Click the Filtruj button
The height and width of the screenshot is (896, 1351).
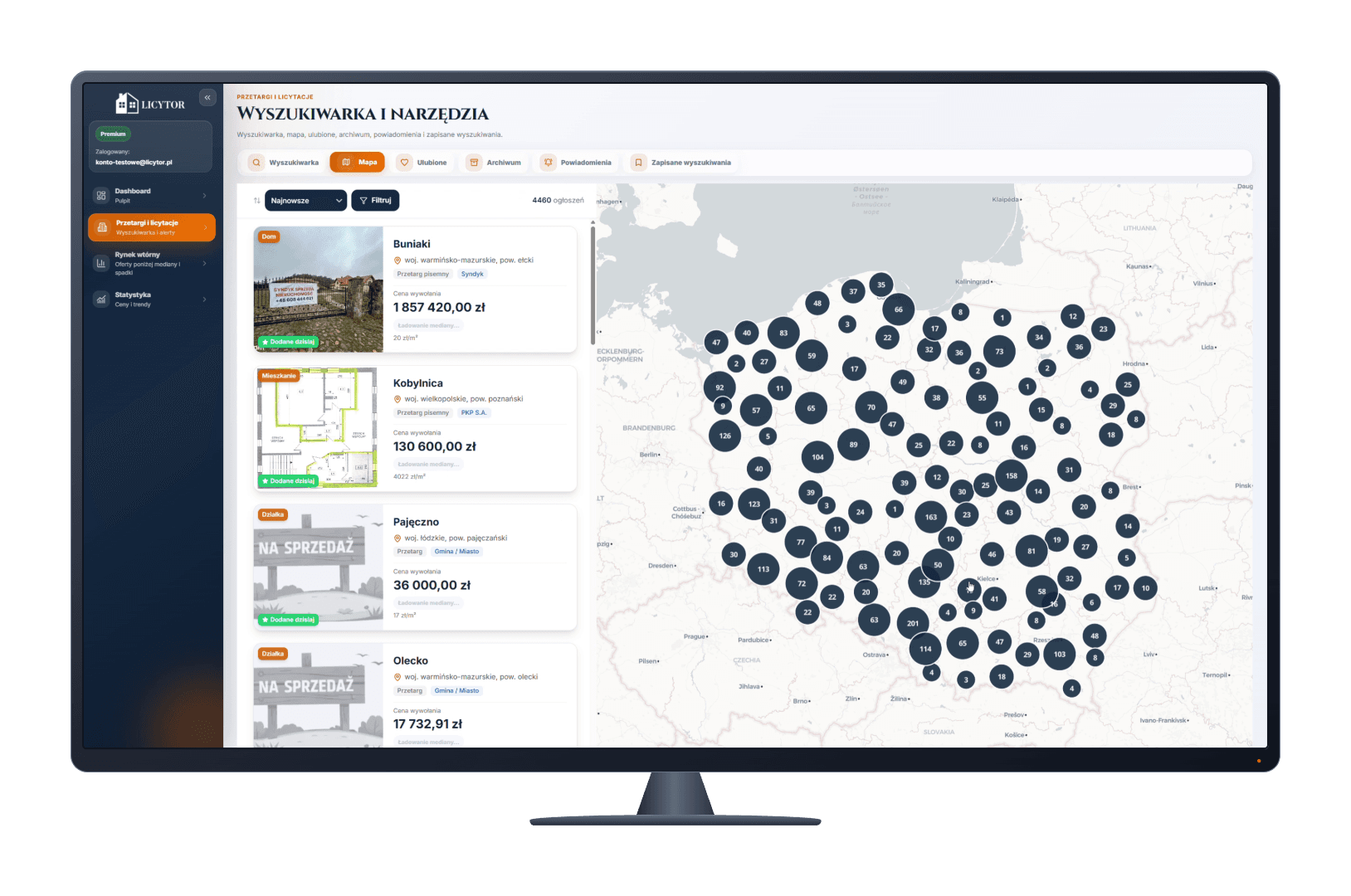coord(375,201)
